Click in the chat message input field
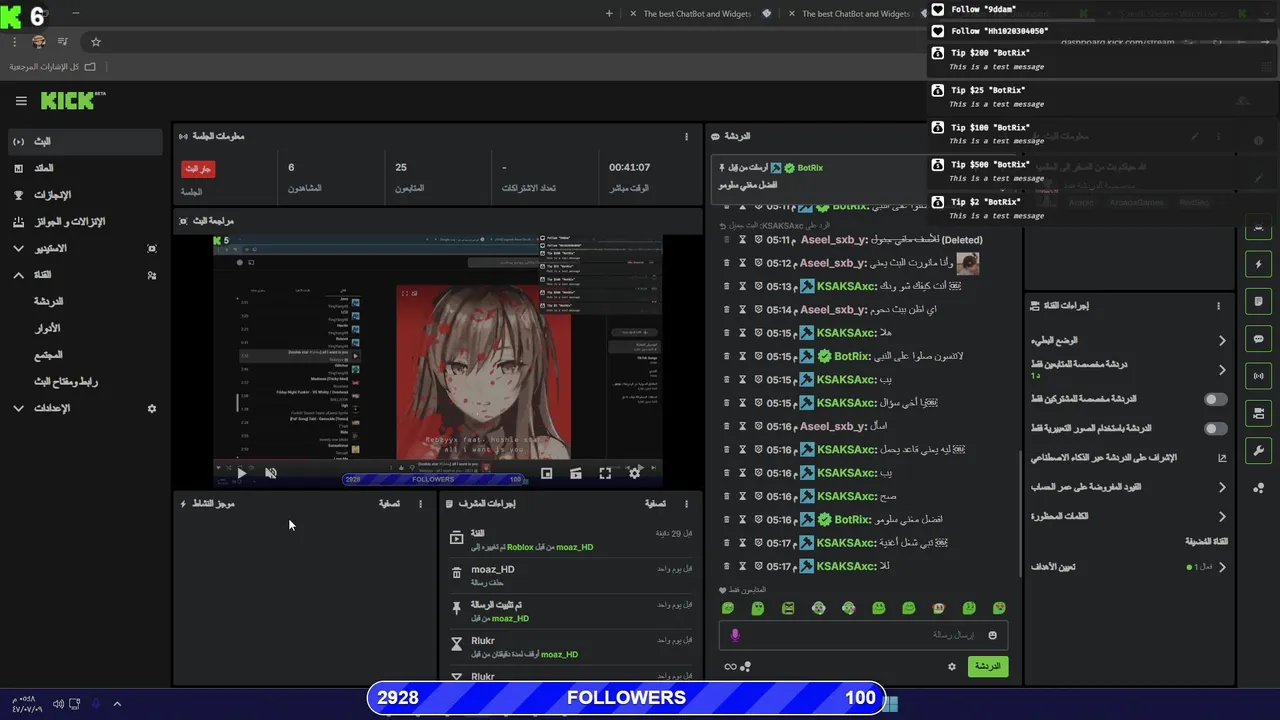The width and height of the screenshot is (1280, 720). click(863, 635)
